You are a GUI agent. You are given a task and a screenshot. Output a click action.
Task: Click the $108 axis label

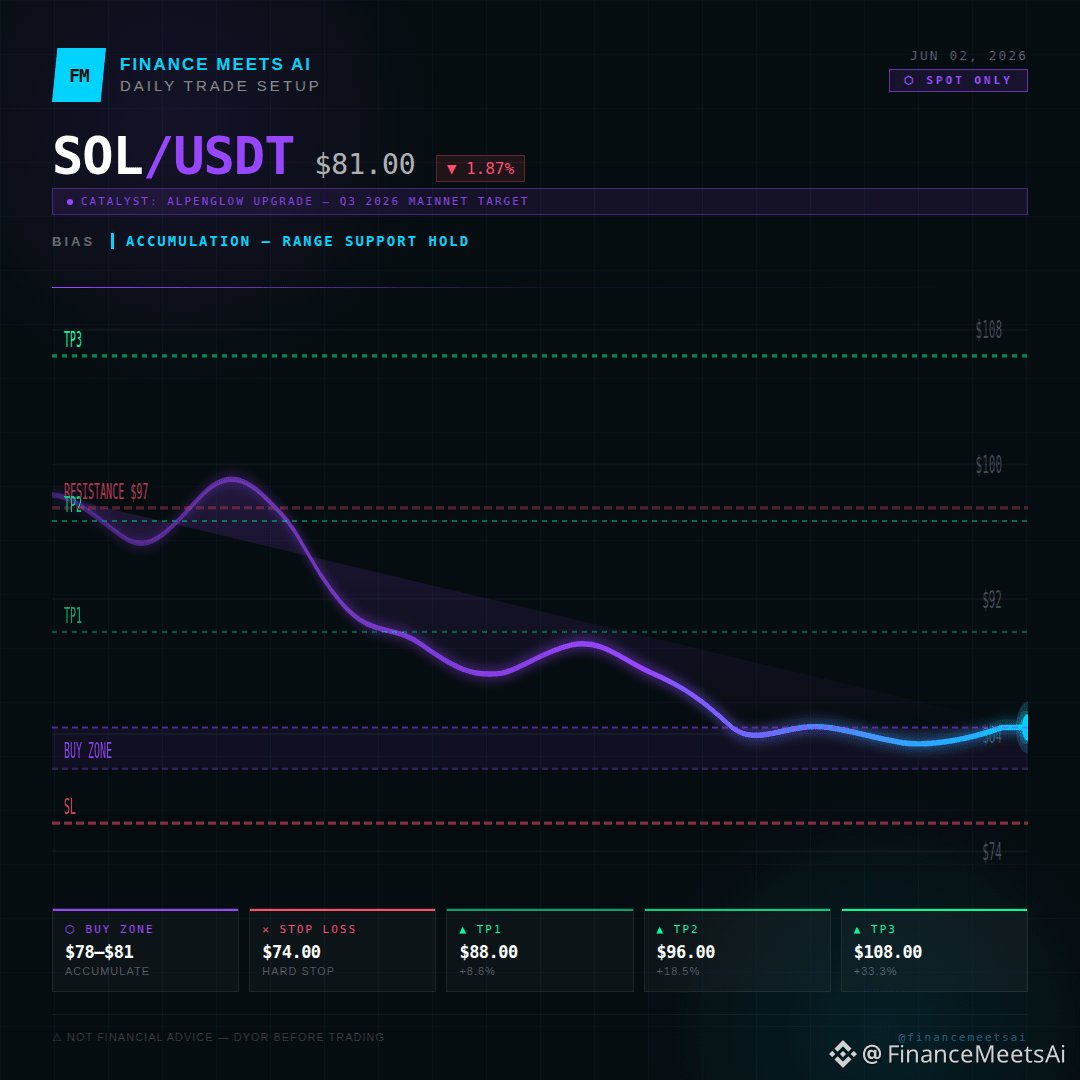tap(988, 330)
